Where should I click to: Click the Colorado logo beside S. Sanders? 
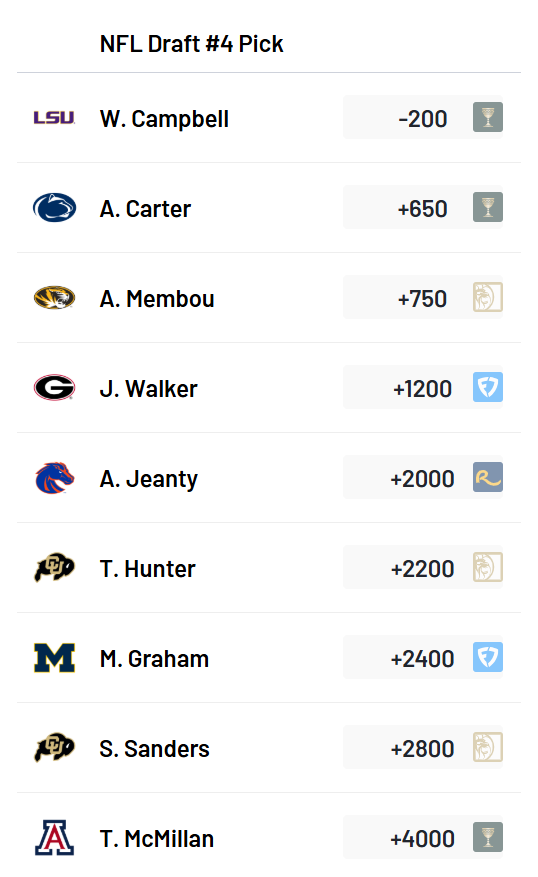[x=54, y=748]
